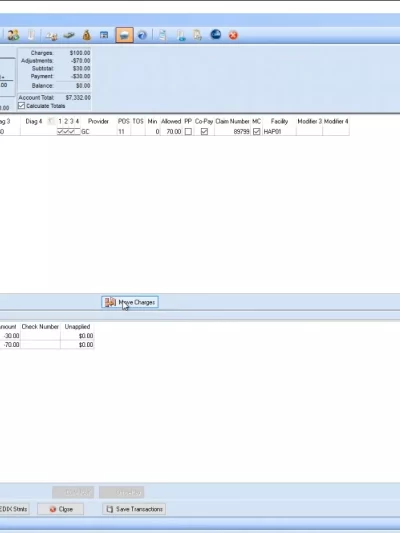The image size is (400, 533).
Task: Click the Claim Number column header
Action: [x=232, y=121]
